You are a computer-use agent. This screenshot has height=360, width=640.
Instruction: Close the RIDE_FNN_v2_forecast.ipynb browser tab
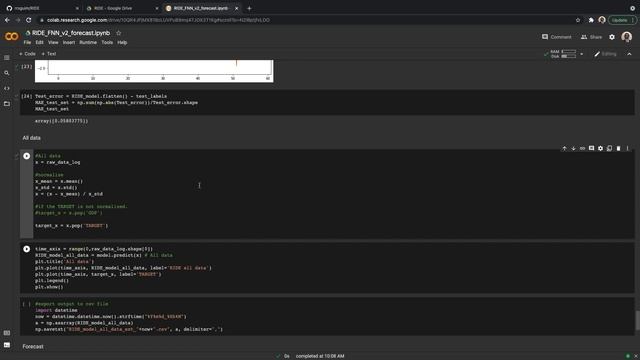point(236,8)
